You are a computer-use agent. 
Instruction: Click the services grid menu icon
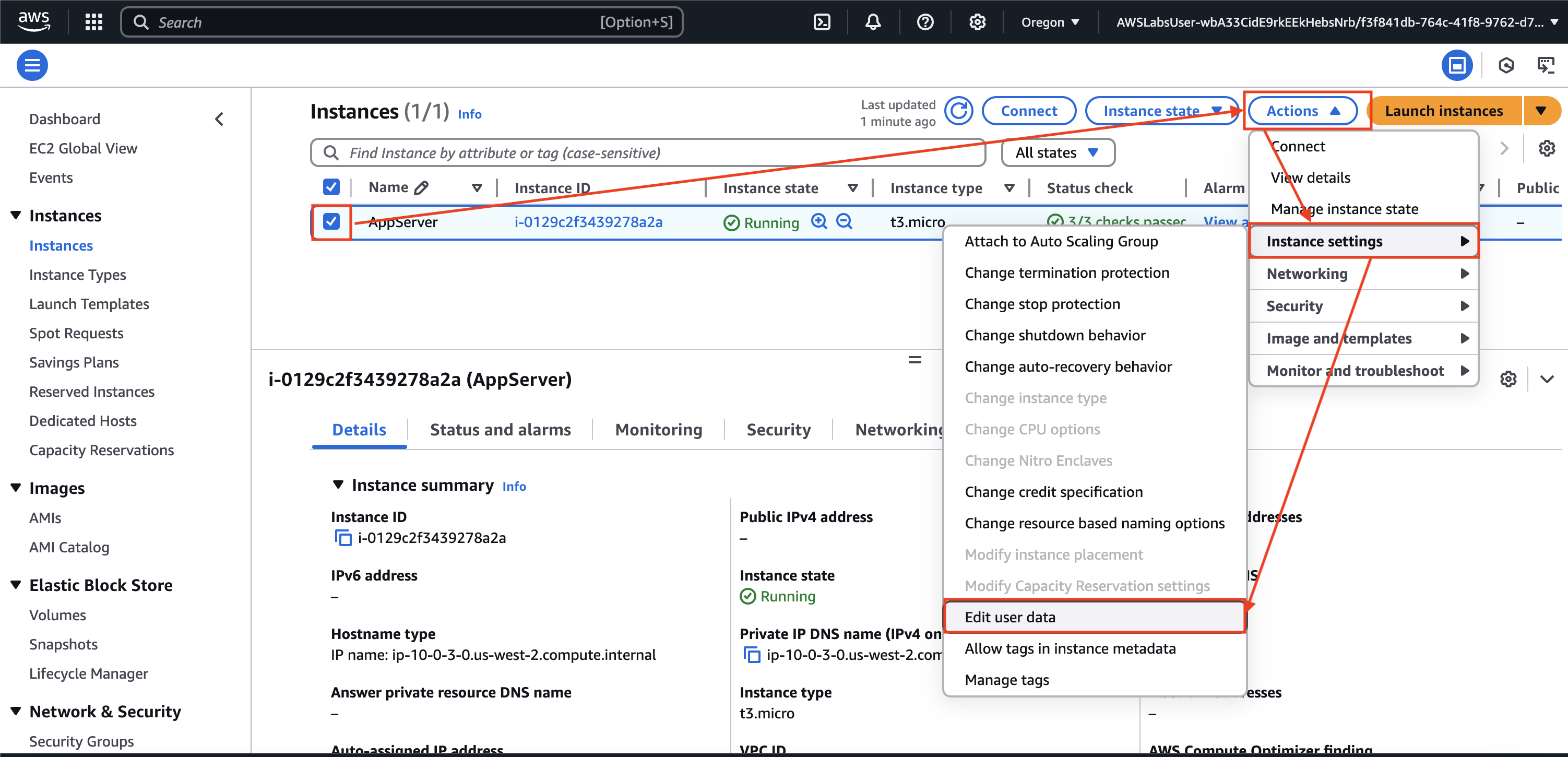(x=94, y=22)
